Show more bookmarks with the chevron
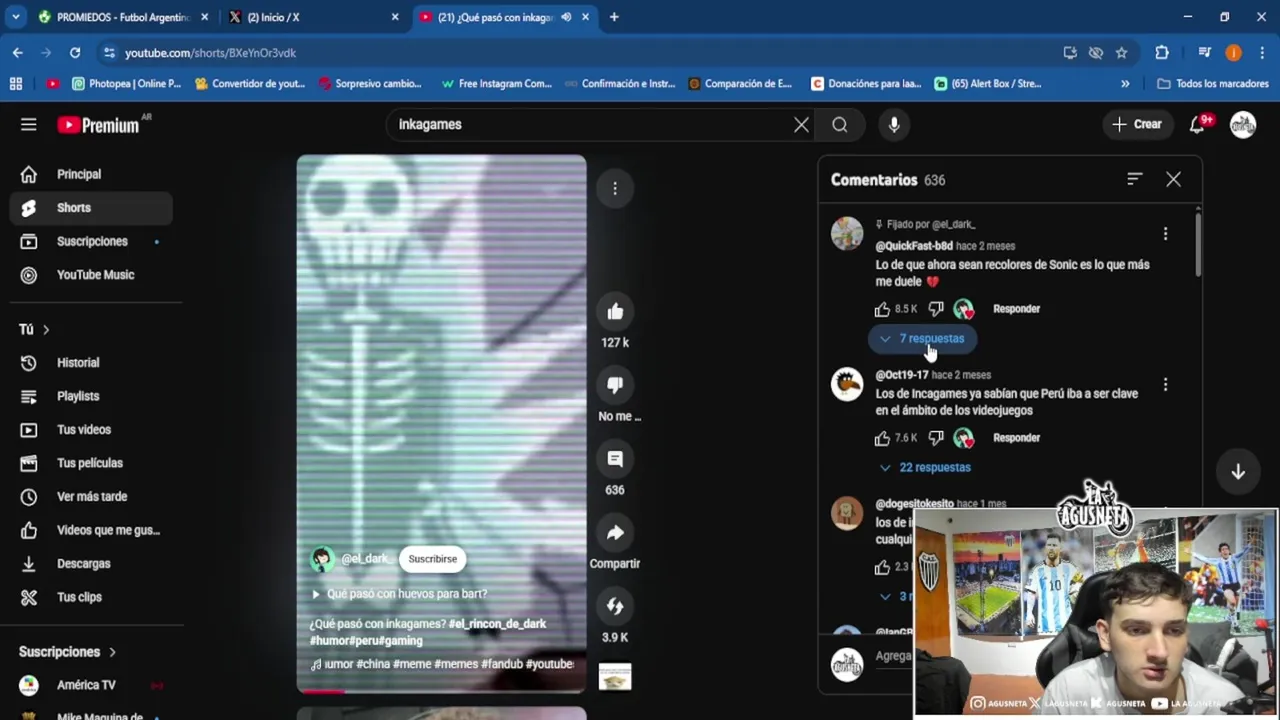Viewport: 1280px width, 720px height. (x=1125, y=84)
